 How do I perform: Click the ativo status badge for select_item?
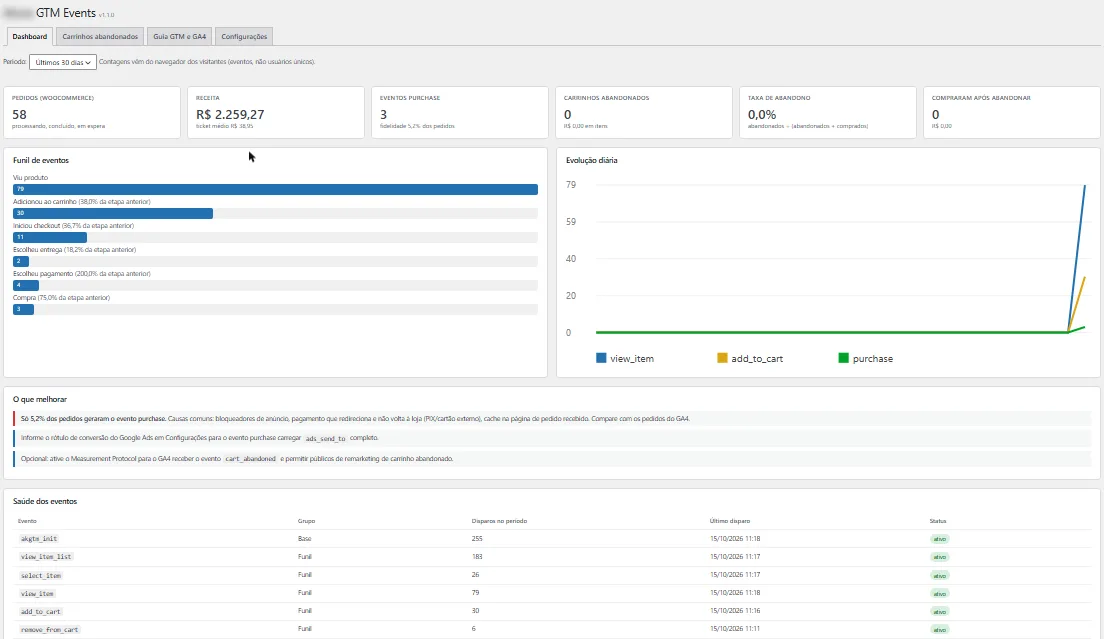tap(939, 576)
